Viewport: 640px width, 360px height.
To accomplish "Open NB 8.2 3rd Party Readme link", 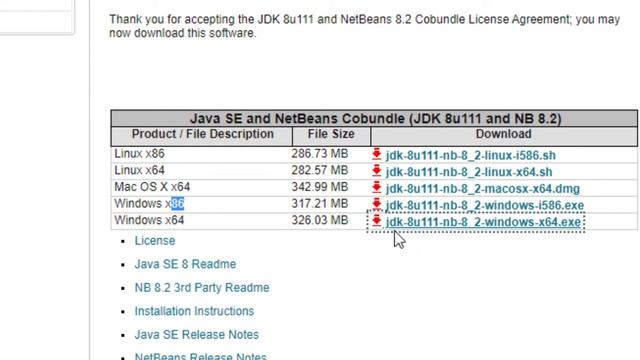I will click(202, 288).
